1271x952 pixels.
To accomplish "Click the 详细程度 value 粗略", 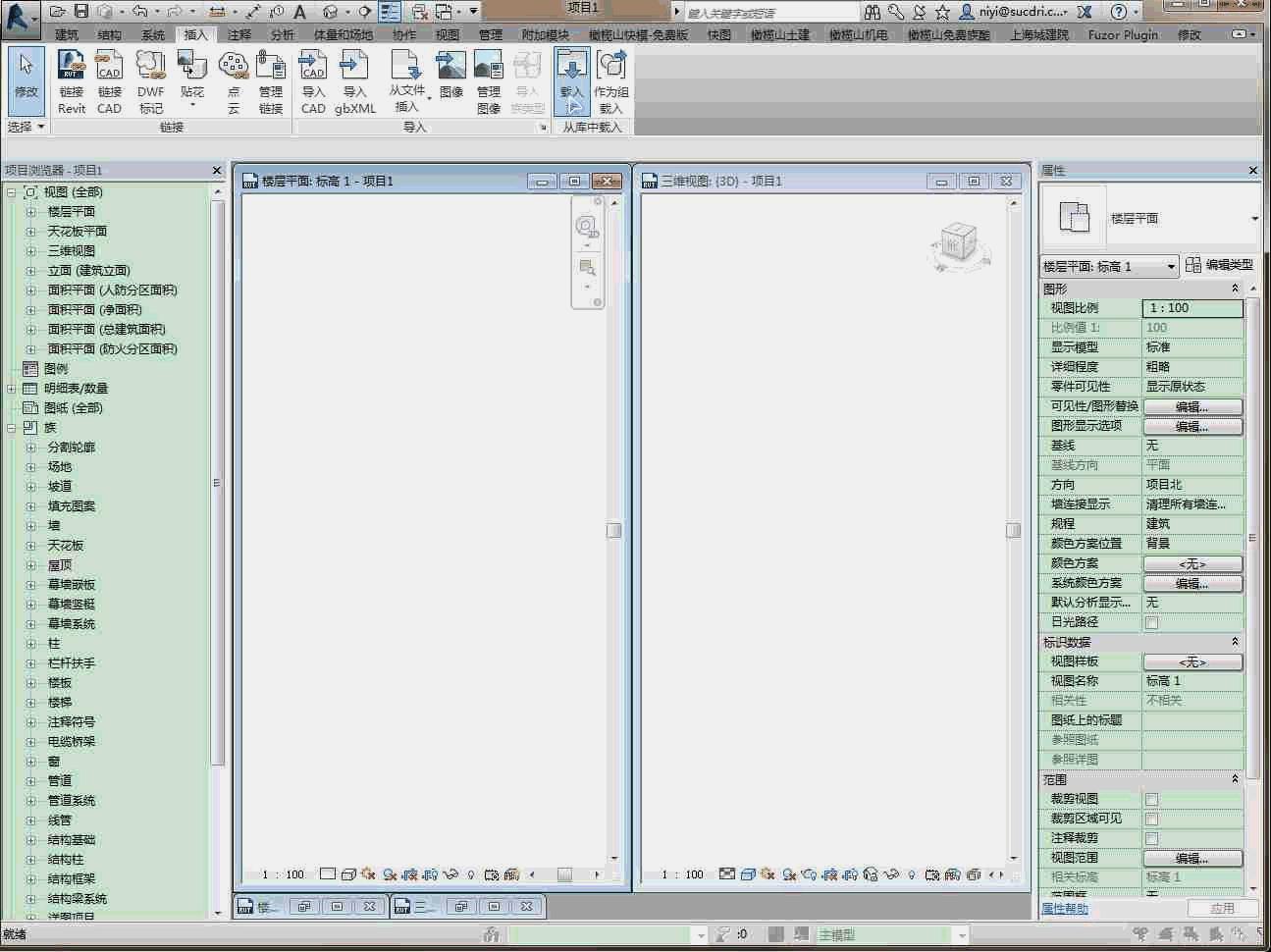I will click(1192, 367).
